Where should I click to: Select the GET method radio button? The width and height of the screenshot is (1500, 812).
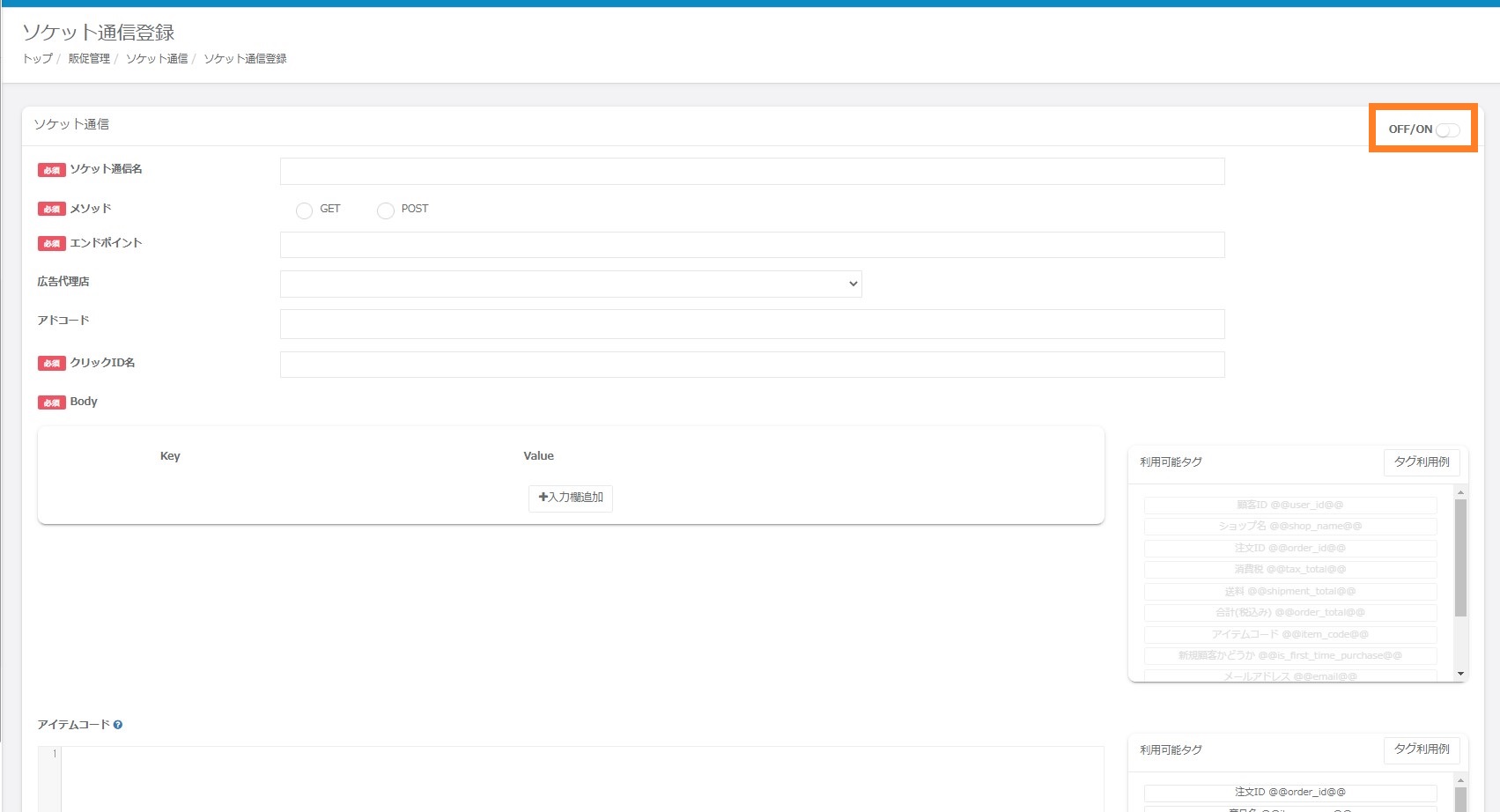coord(305,210)
